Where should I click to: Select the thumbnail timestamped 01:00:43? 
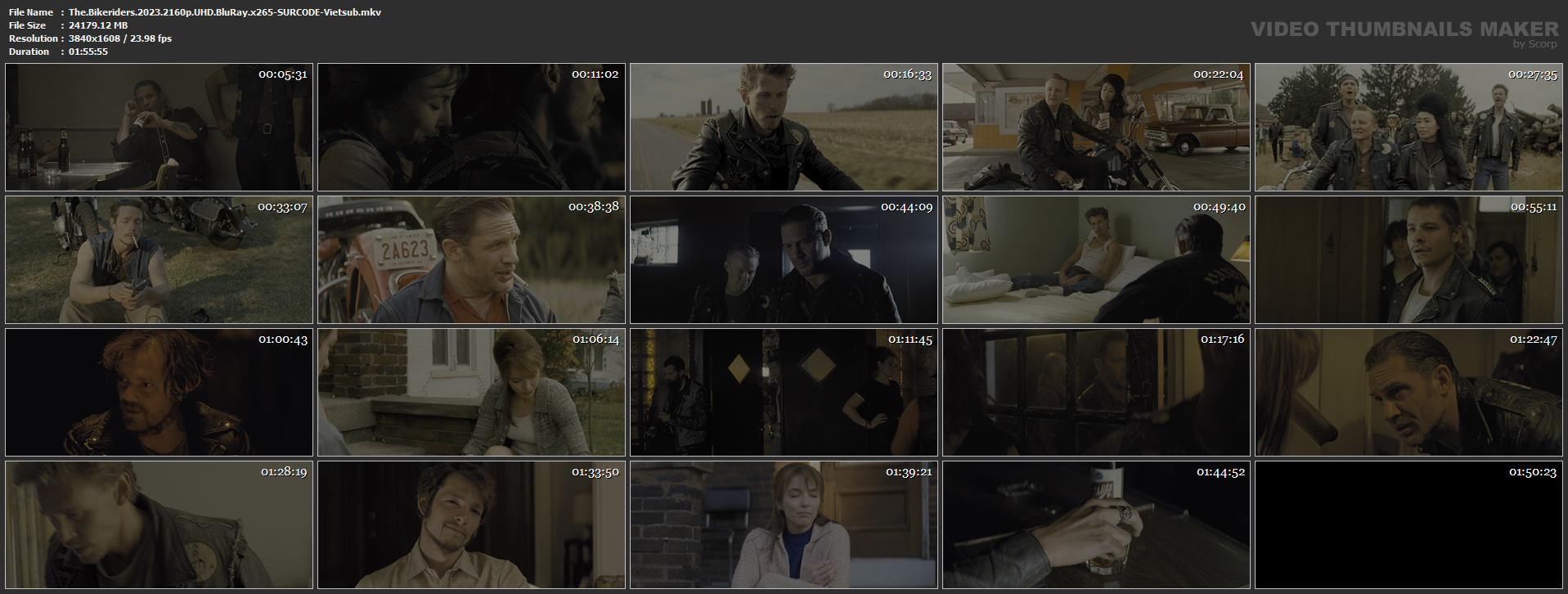[x=159, y=392]
